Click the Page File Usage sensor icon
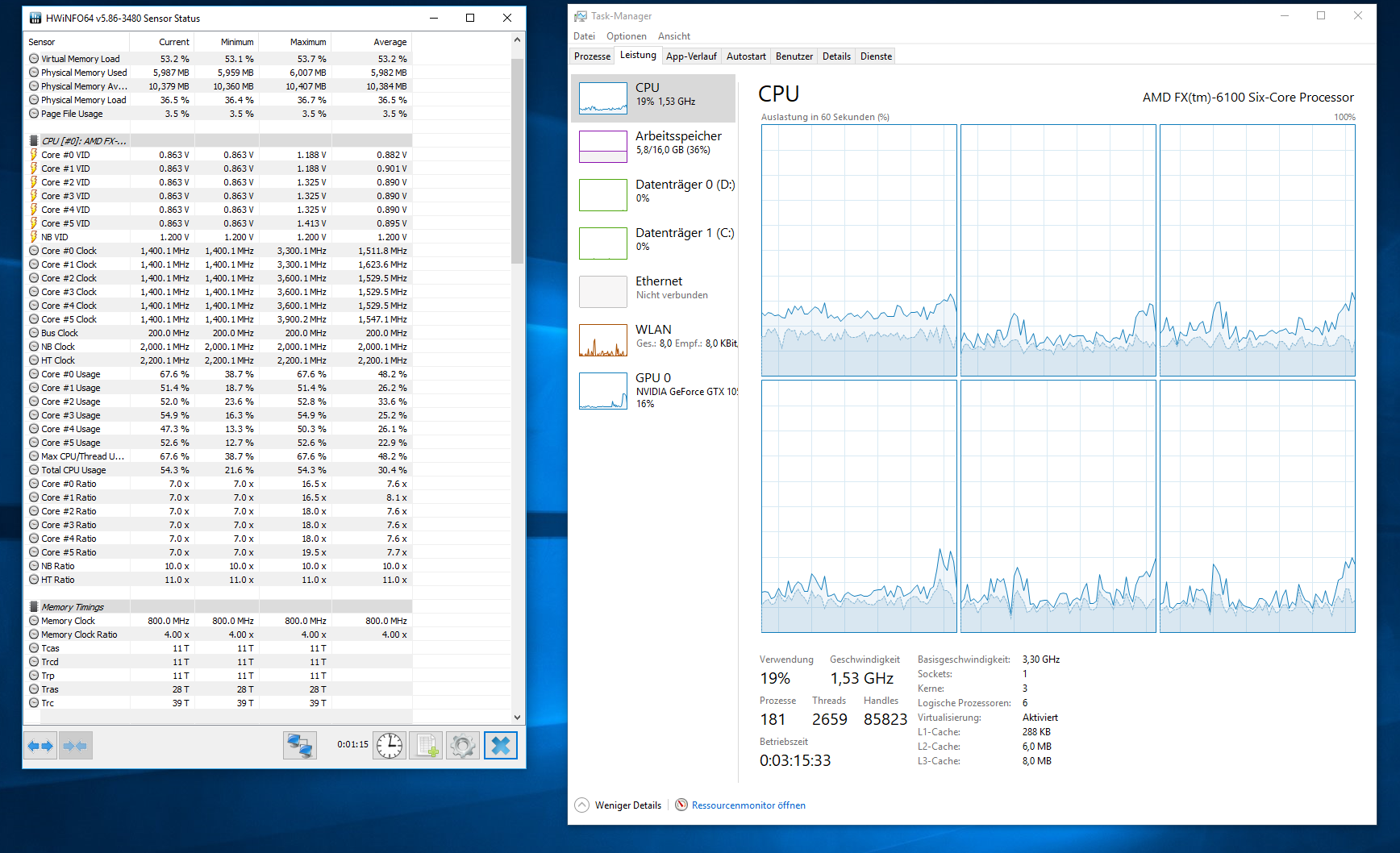This screenshot has width=1400, height=853. click(34, 114)
